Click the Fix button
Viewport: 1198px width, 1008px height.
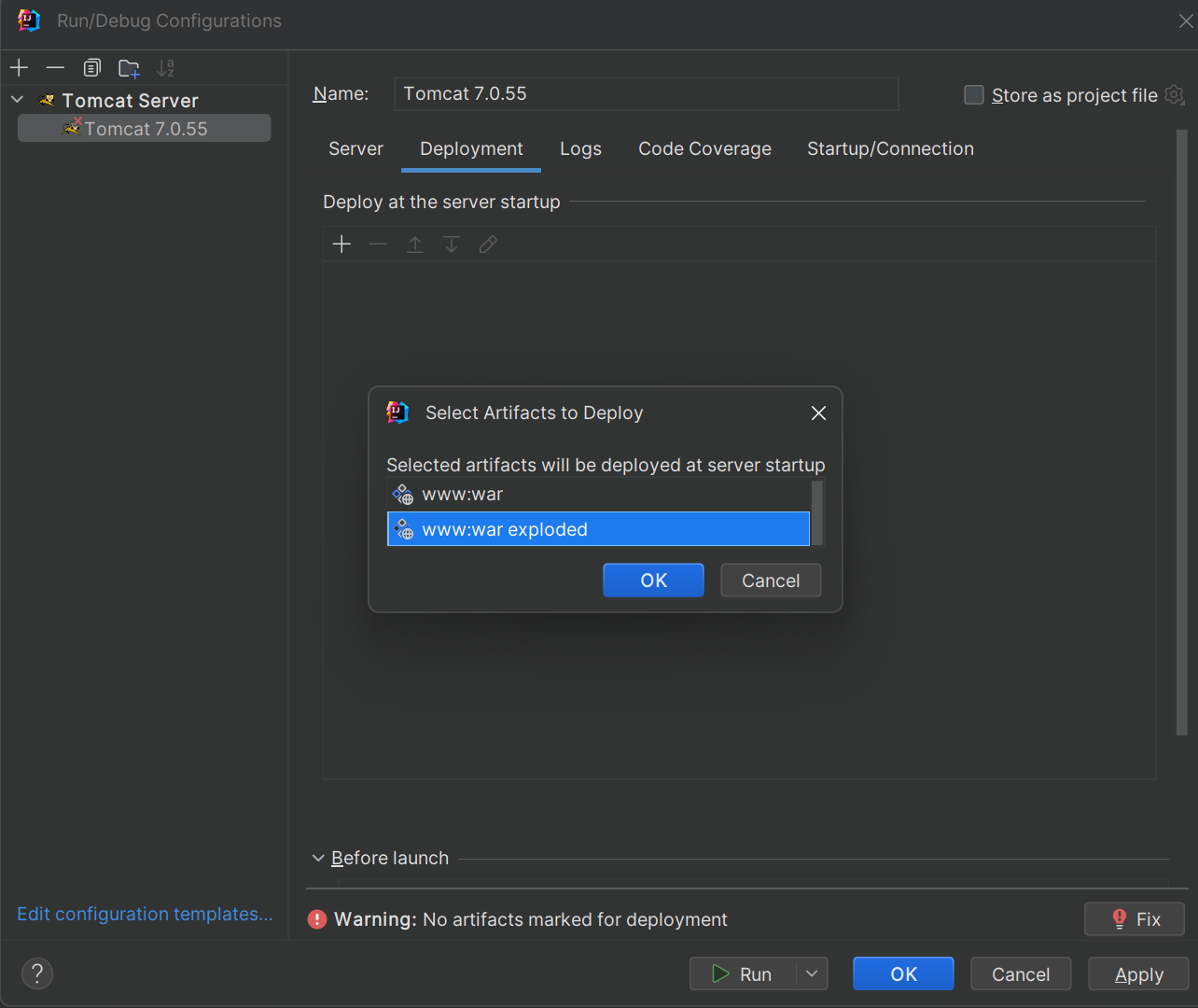click(x=1135, y=919)
